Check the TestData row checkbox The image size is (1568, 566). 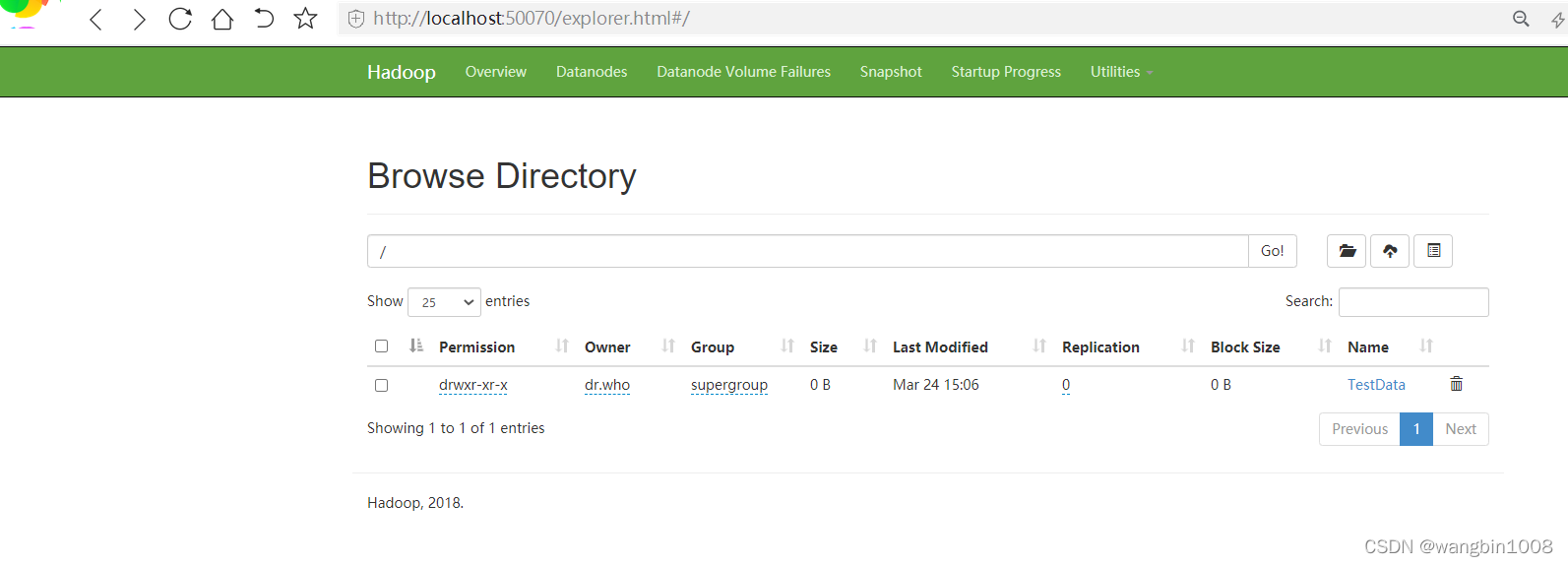[381, 385]
